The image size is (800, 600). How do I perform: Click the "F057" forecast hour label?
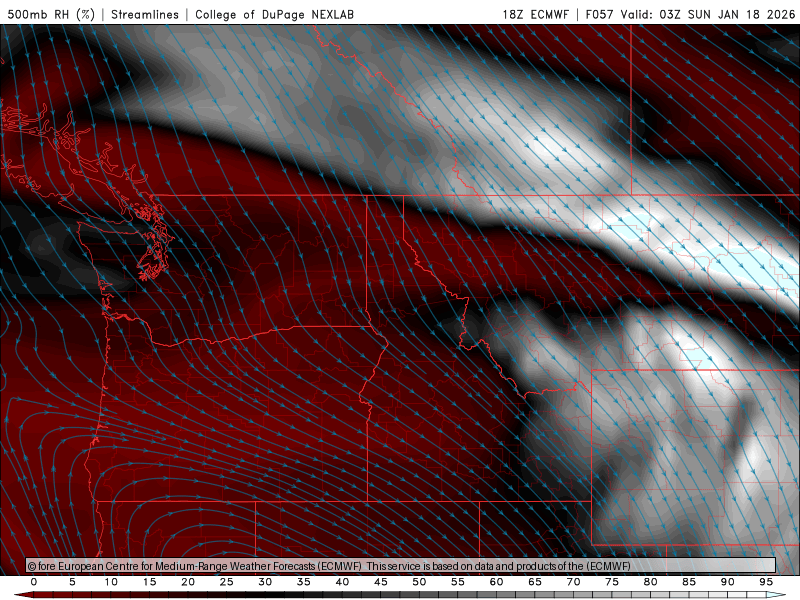[599, 14]
